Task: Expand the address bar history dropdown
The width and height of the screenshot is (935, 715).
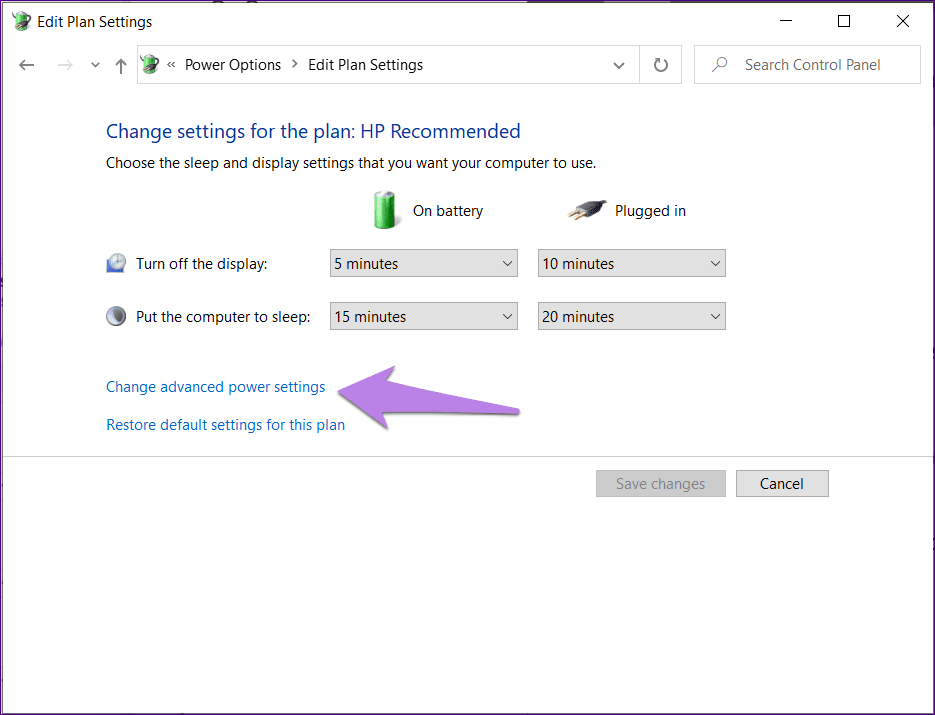Action: coord(619,65)
